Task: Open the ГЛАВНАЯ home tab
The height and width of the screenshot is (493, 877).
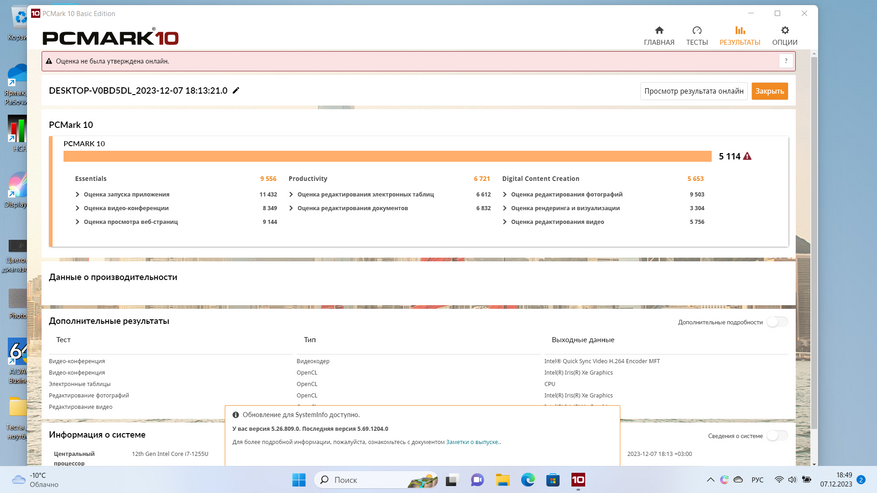Action: click(x=659, y=36)
